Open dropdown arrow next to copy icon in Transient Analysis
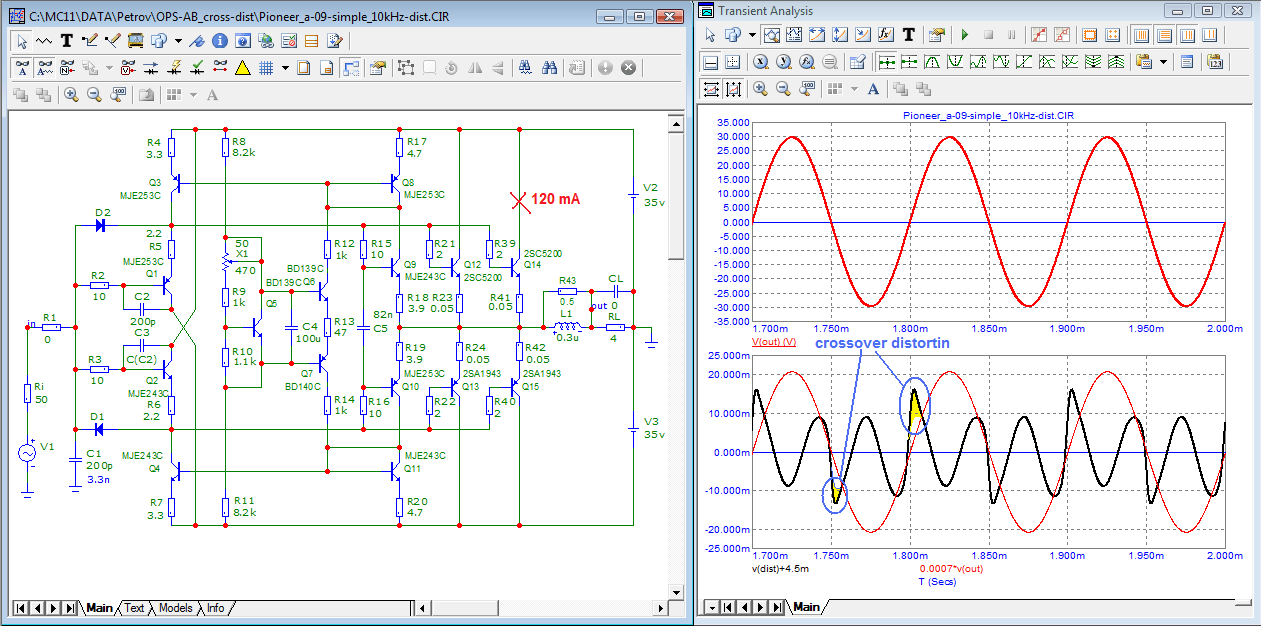Image resolution: width=1261 pixels, height=626 pixels. tap(752, 35)
